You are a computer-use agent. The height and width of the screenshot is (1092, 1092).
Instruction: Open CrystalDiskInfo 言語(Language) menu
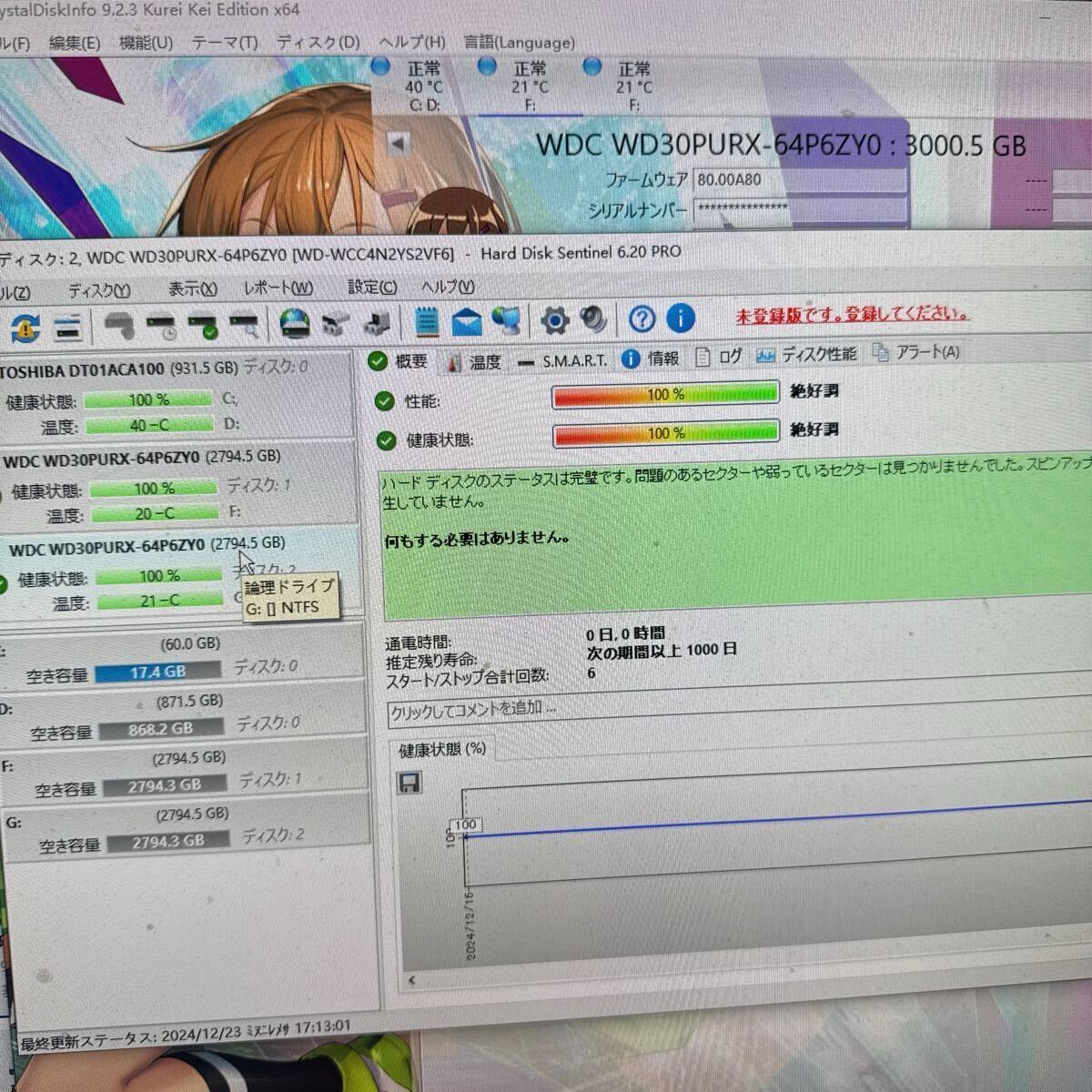pyautogui.click(x=519, y=42)
